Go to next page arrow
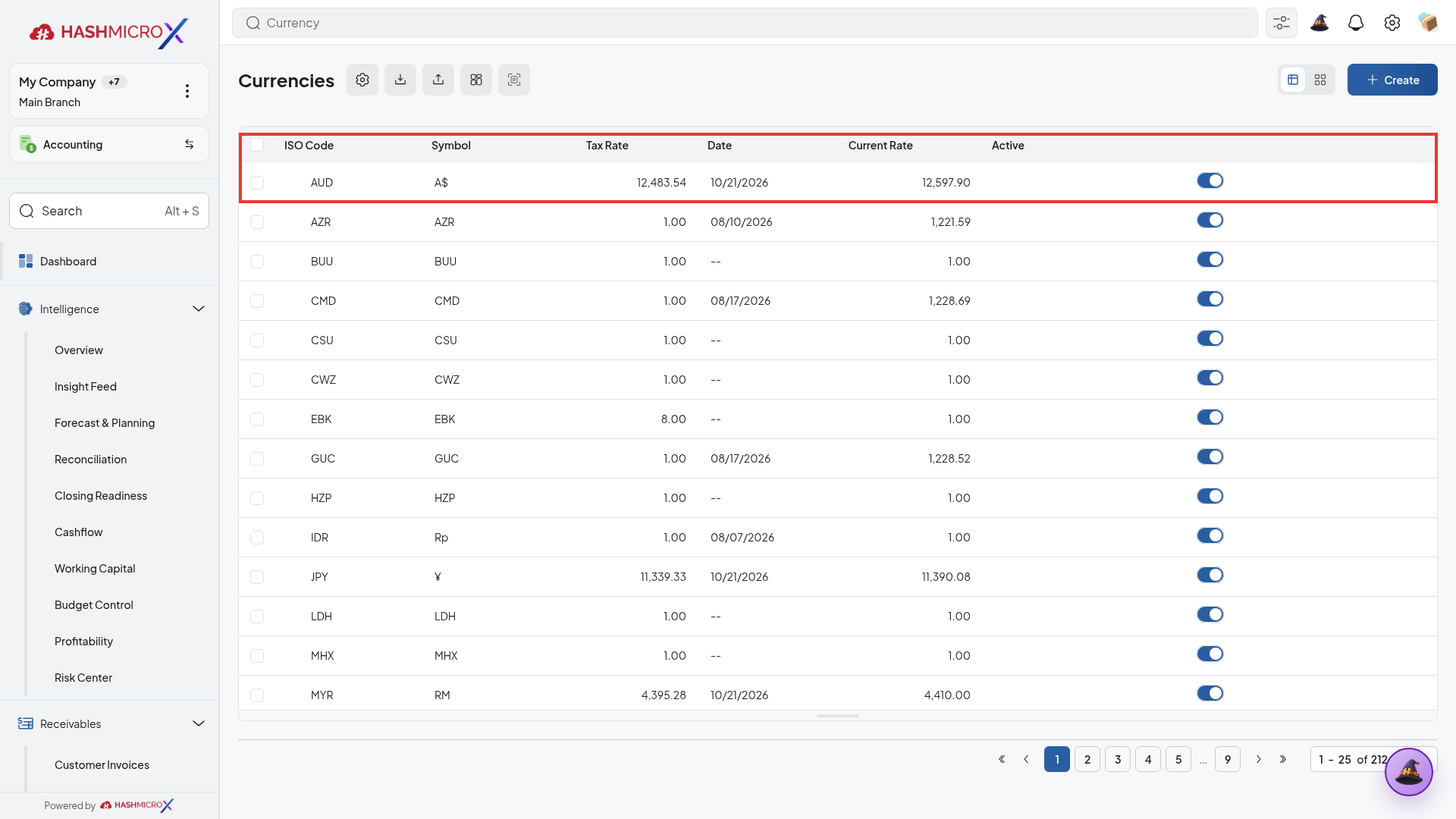The width and height of the screenshot is (1456, 819). pos(1259,759)
